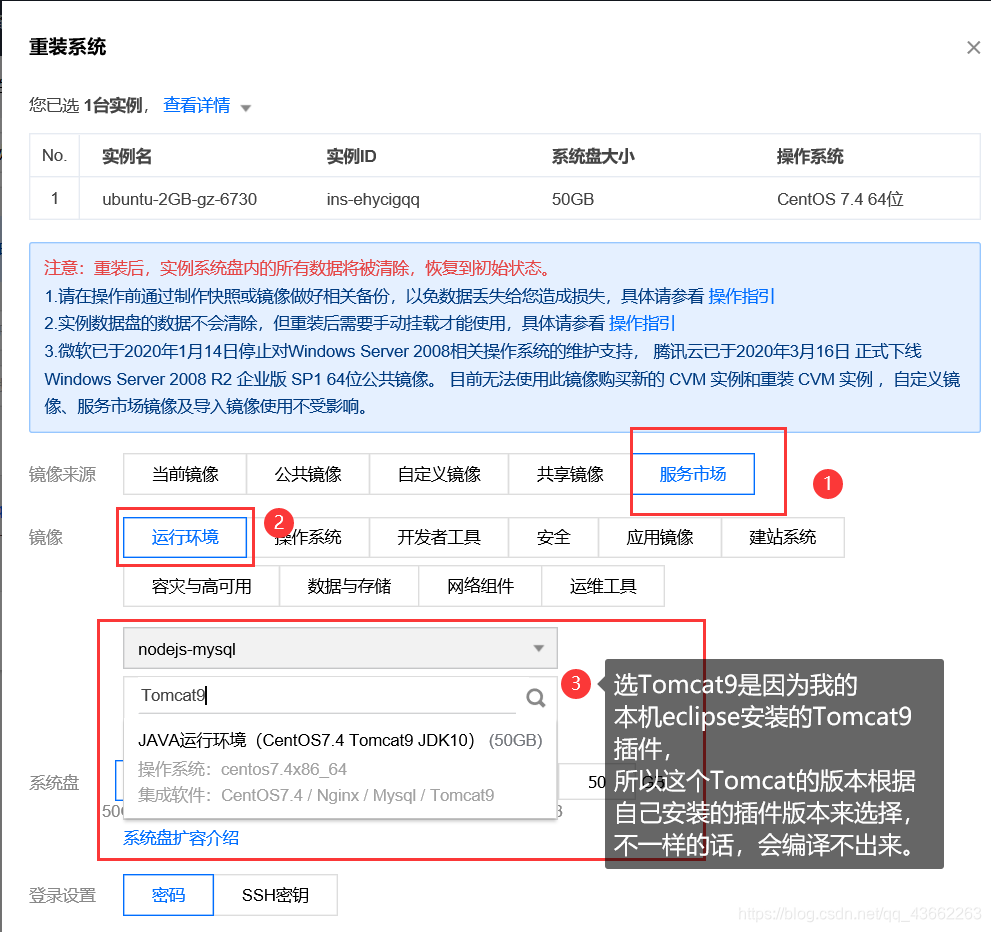Open the 查看详情 link
The width and height of the screenshot is (991, 932).
(197, 105)
